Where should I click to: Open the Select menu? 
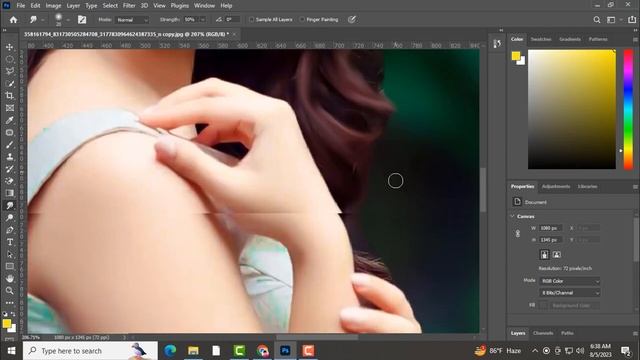[110, 6]
